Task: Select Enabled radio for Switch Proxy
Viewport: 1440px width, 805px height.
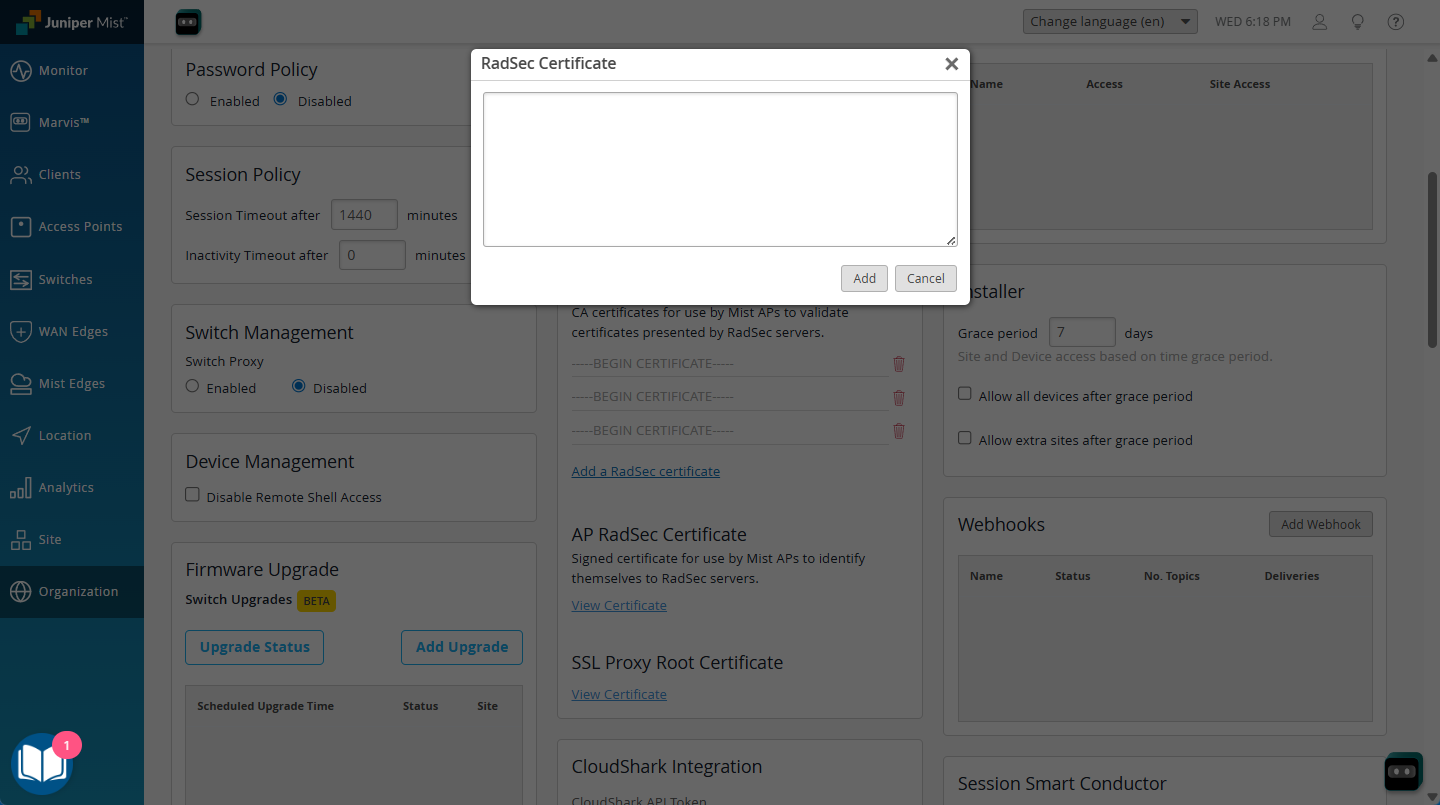Action: 193,386
